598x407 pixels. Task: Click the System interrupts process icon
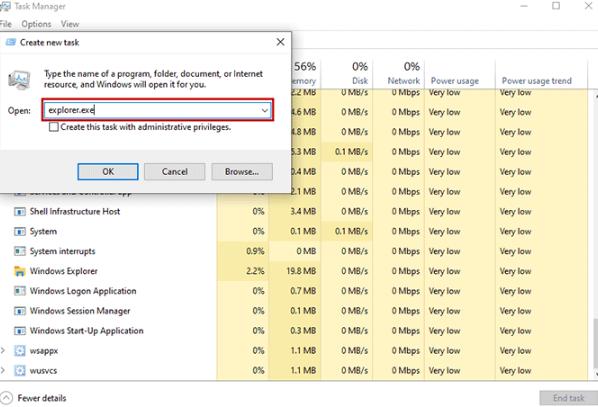19,251
